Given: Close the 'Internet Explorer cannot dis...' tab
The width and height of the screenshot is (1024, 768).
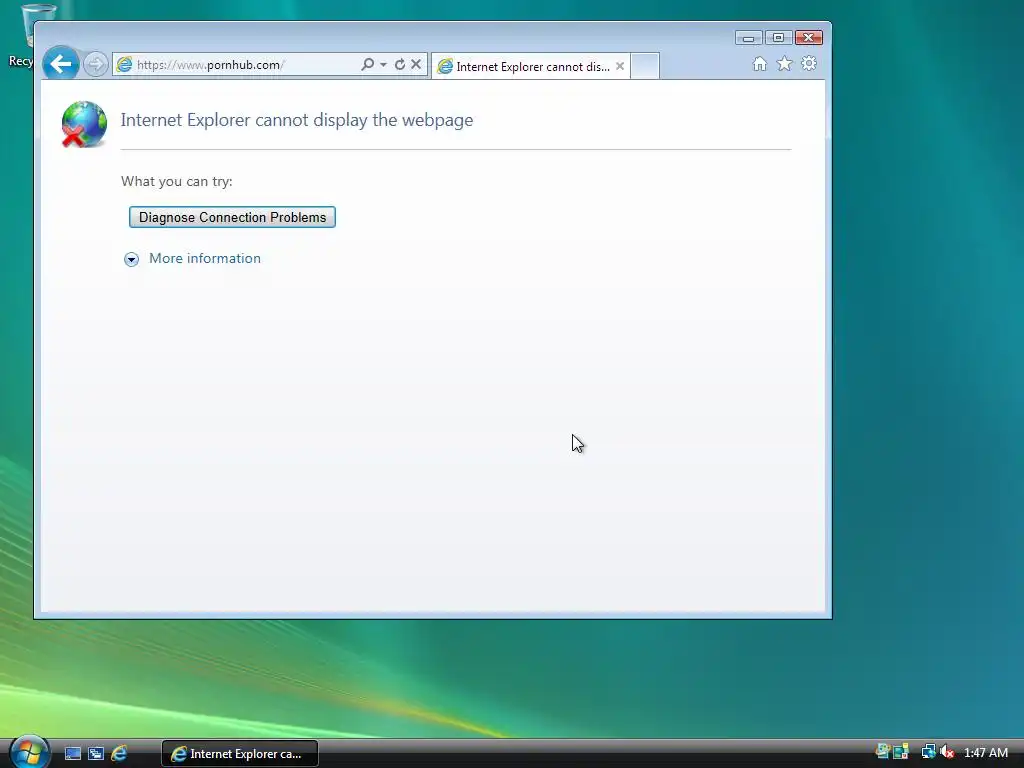Looking at the screenshot, I should click(620, 66).
